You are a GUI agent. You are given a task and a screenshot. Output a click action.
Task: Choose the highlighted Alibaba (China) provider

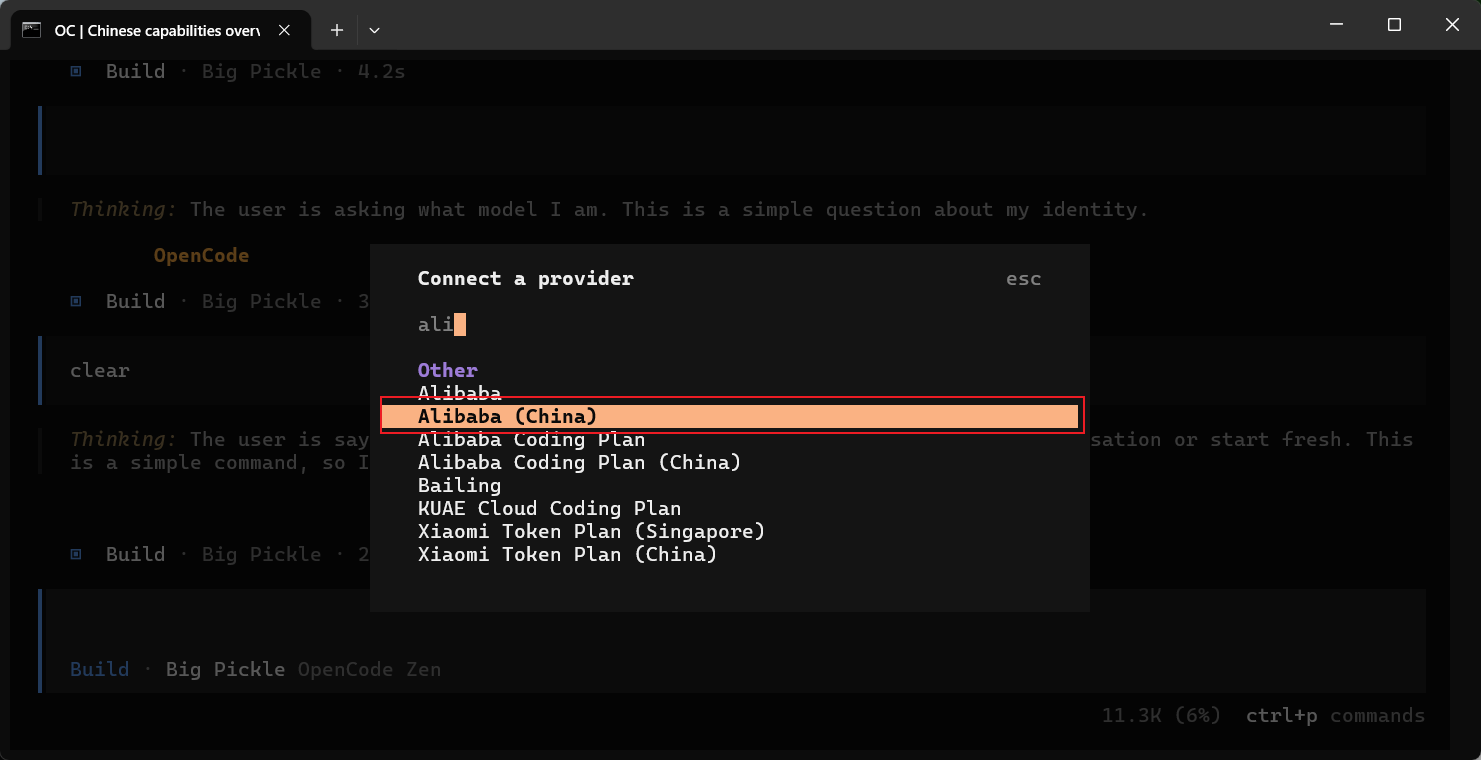(507, 416)
